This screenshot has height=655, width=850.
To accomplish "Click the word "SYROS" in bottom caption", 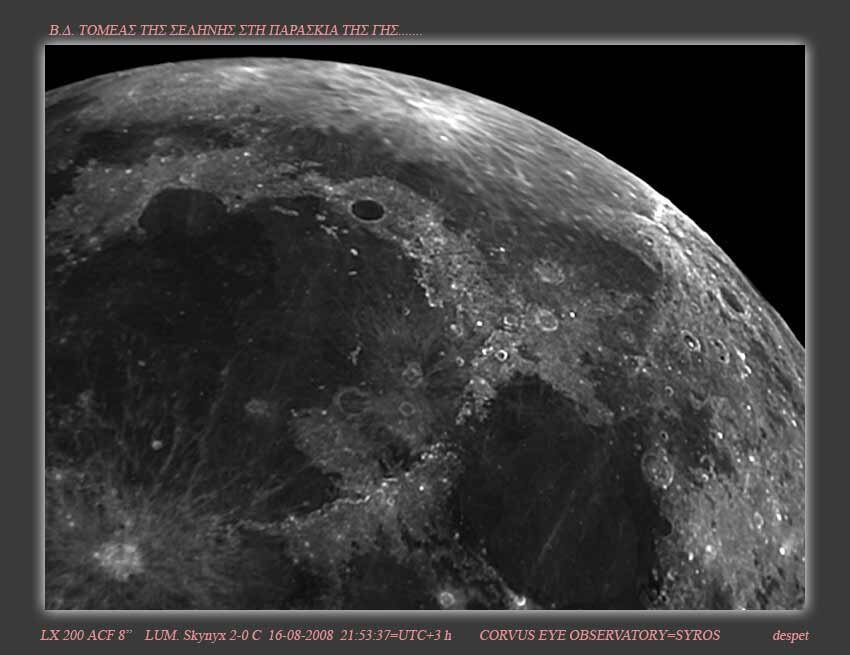I will (x=698, y=635).
